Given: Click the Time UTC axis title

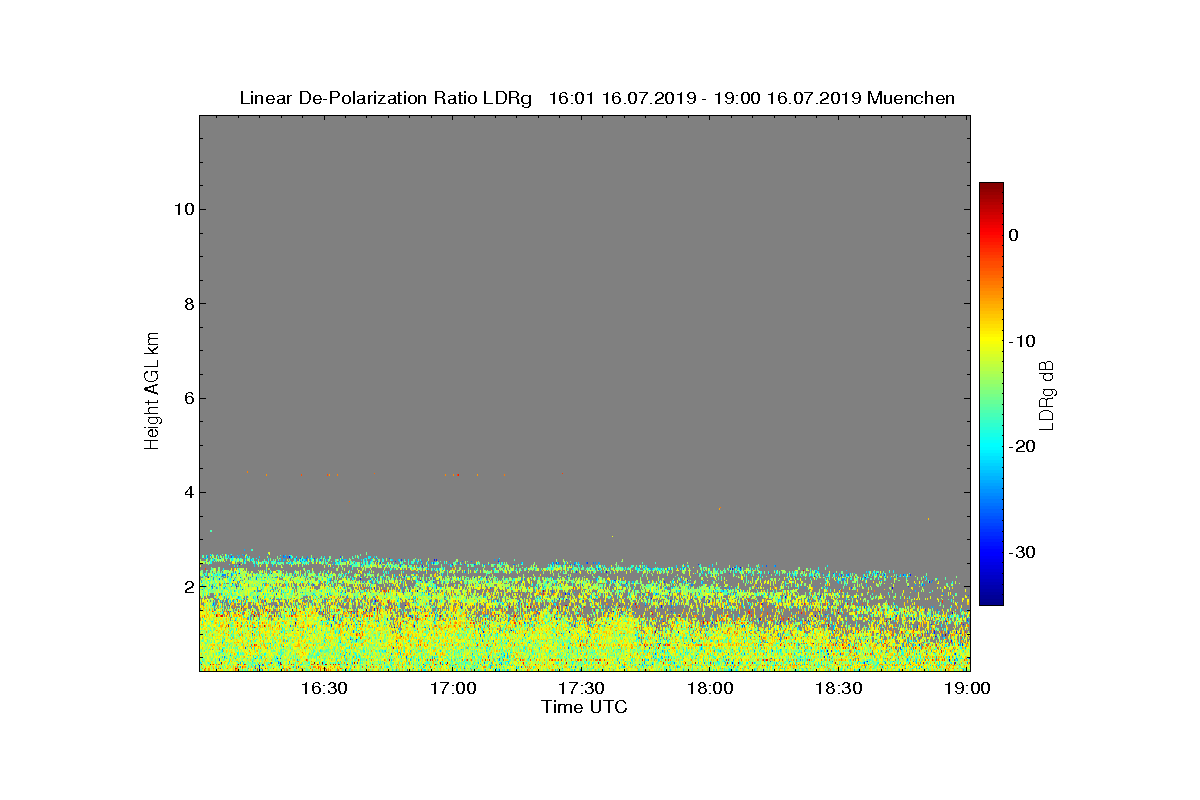Looking at the screenshot, I should (x=584, y=707).
